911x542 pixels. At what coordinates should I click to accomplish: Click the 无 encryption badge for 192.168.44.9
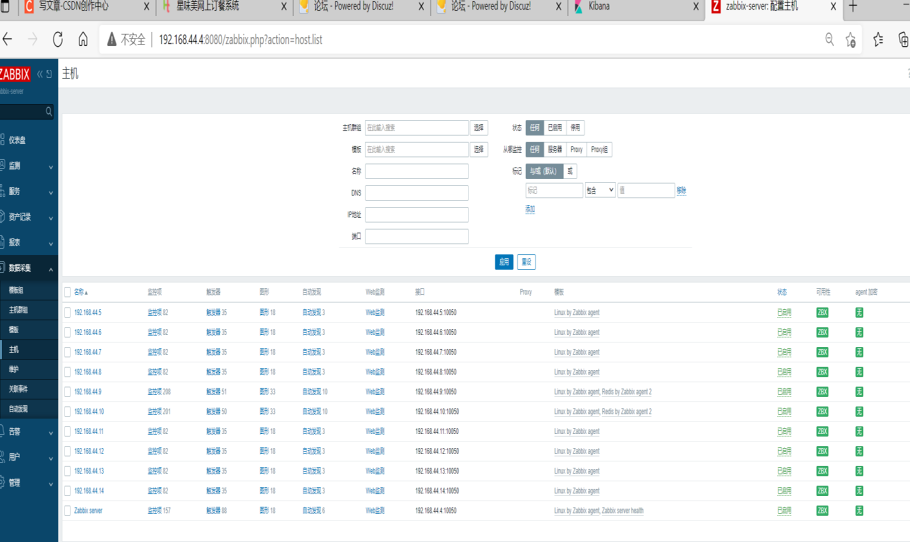click(x=859, y=392)
